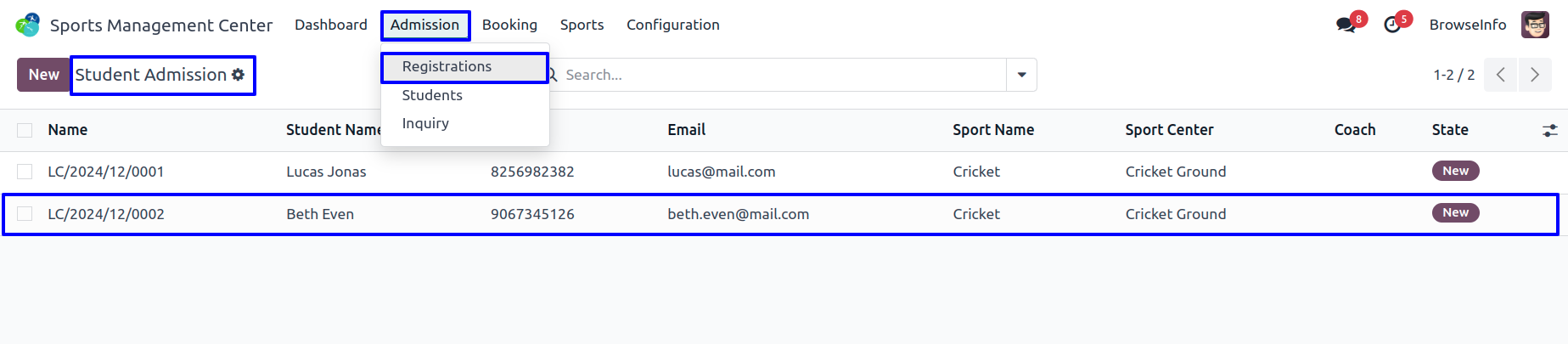Image resolution: width=1568 pixels, height=344 pixels.
Task: Click the Sports Management Center app logo
Action: (28, 25)
